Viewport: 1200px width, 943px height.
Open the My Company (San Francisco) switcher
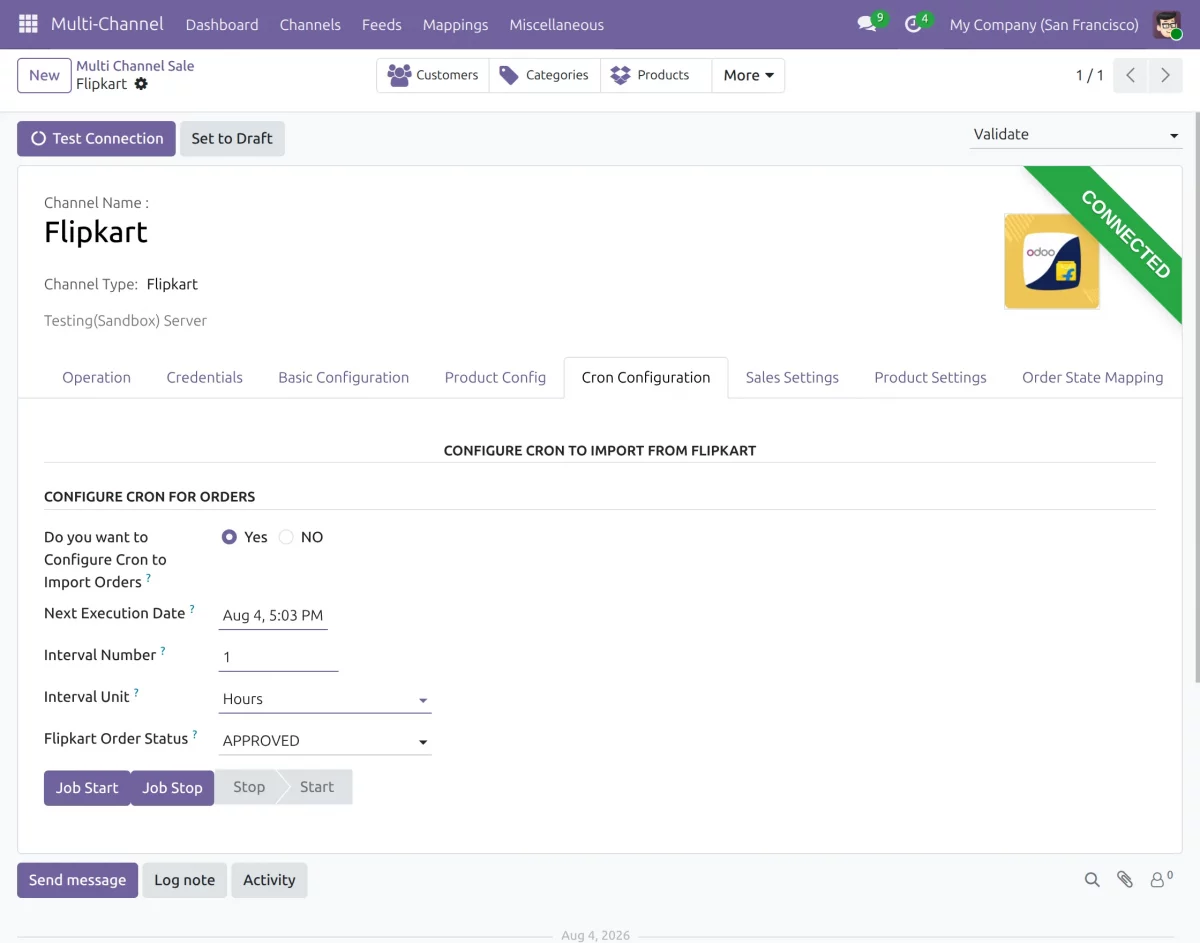(1044, 24)
